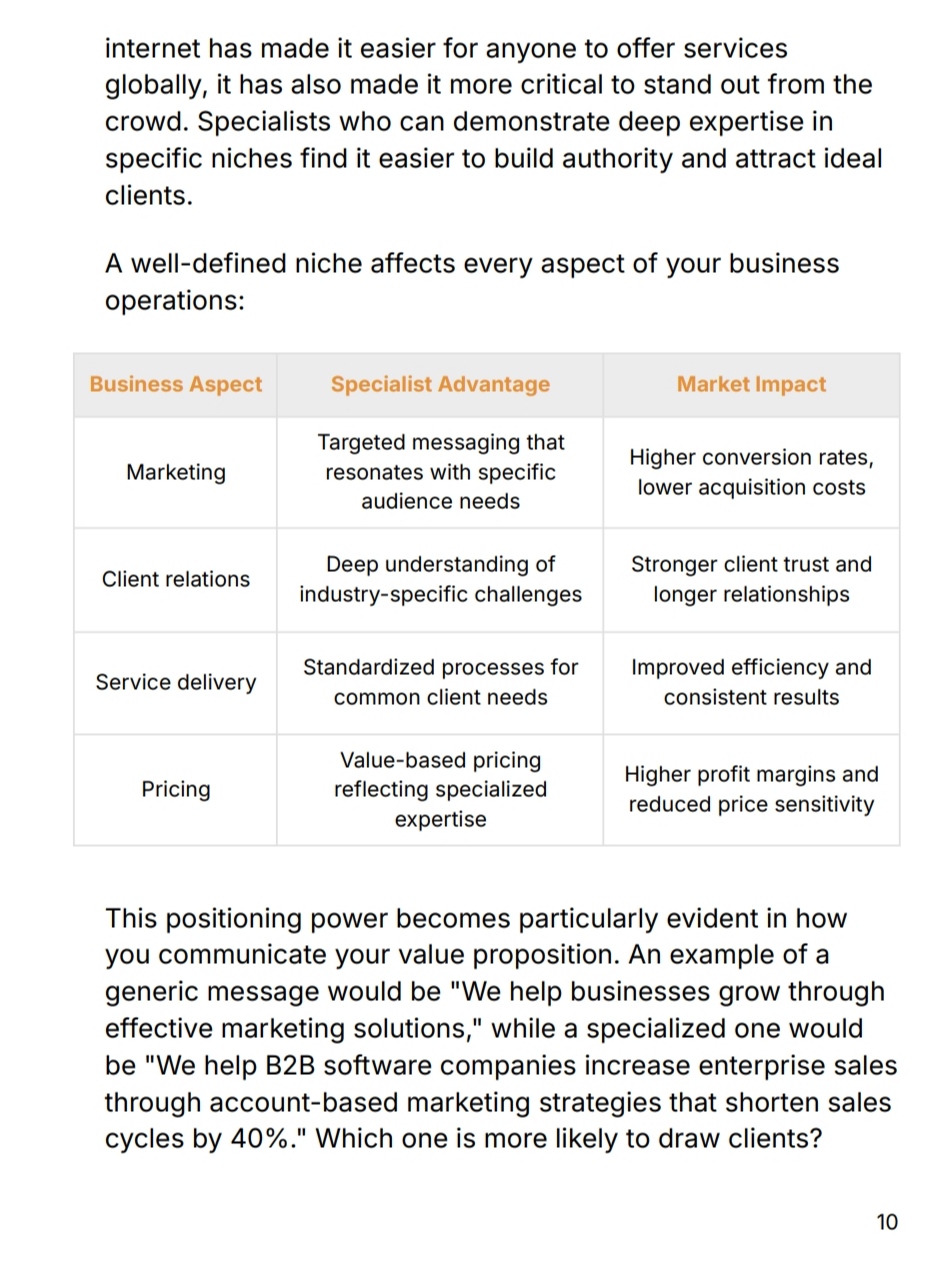Select the Marketing row label
Viewport: 947px width, 1262px height.
[176, 472]
